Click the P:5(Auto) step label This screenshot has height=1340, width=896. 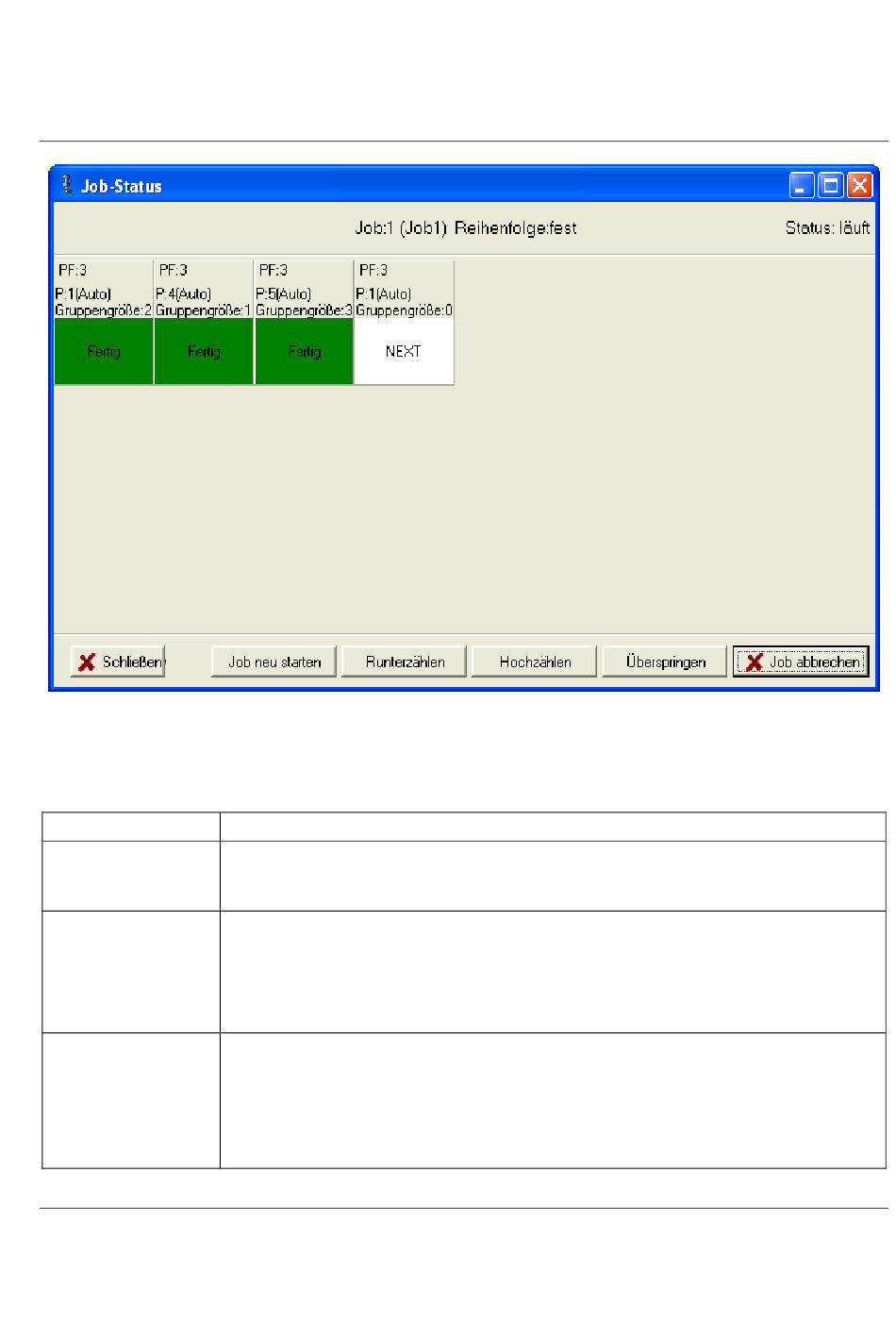coord(284,294)
